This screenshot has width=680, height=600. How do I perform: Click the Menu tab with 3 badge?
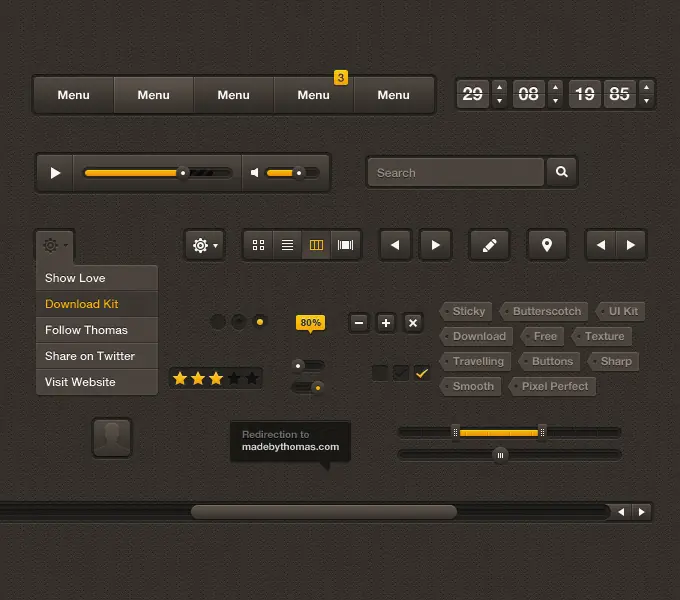(314, 95)
